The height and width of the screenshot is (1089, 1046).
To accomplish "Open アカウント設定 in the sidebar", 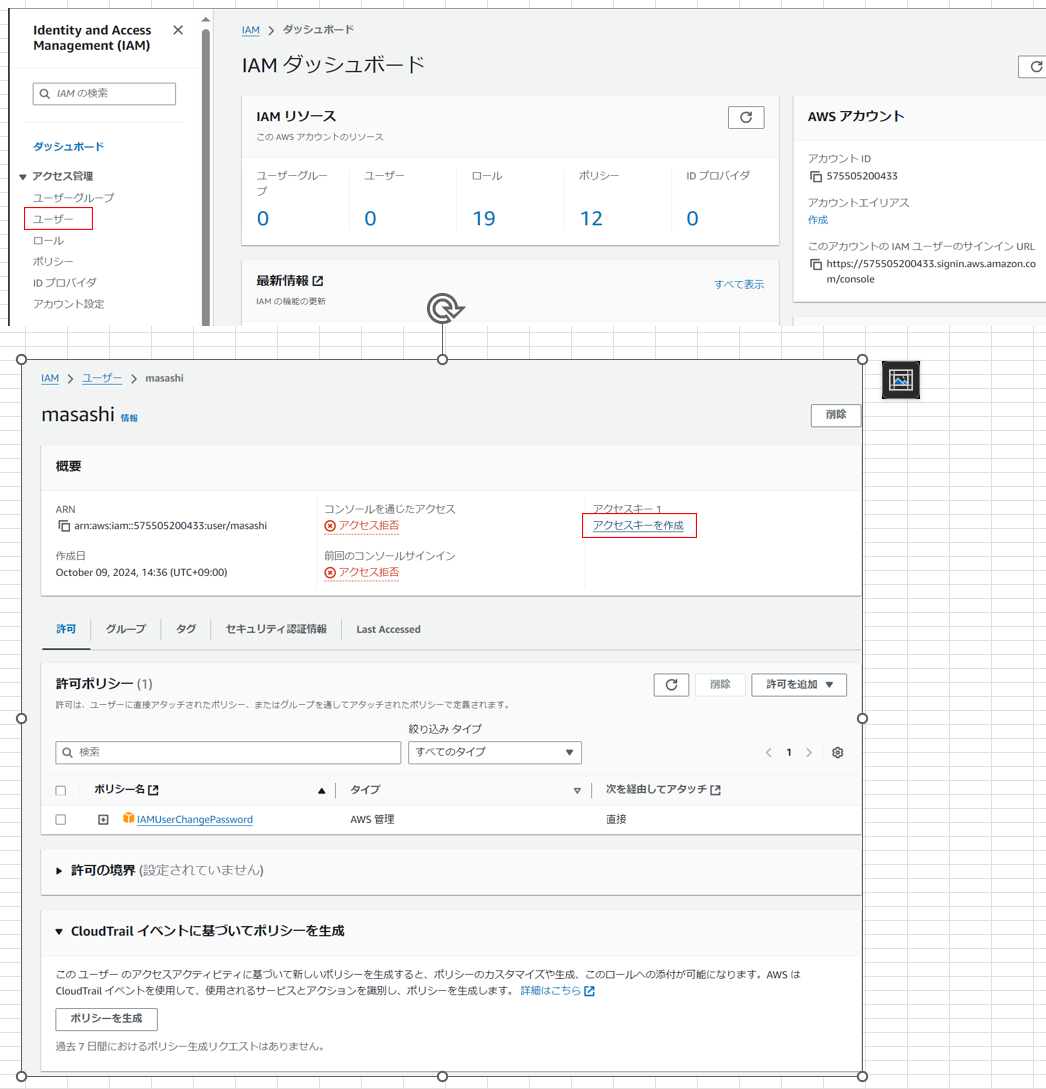I will (x=68, y=304).
